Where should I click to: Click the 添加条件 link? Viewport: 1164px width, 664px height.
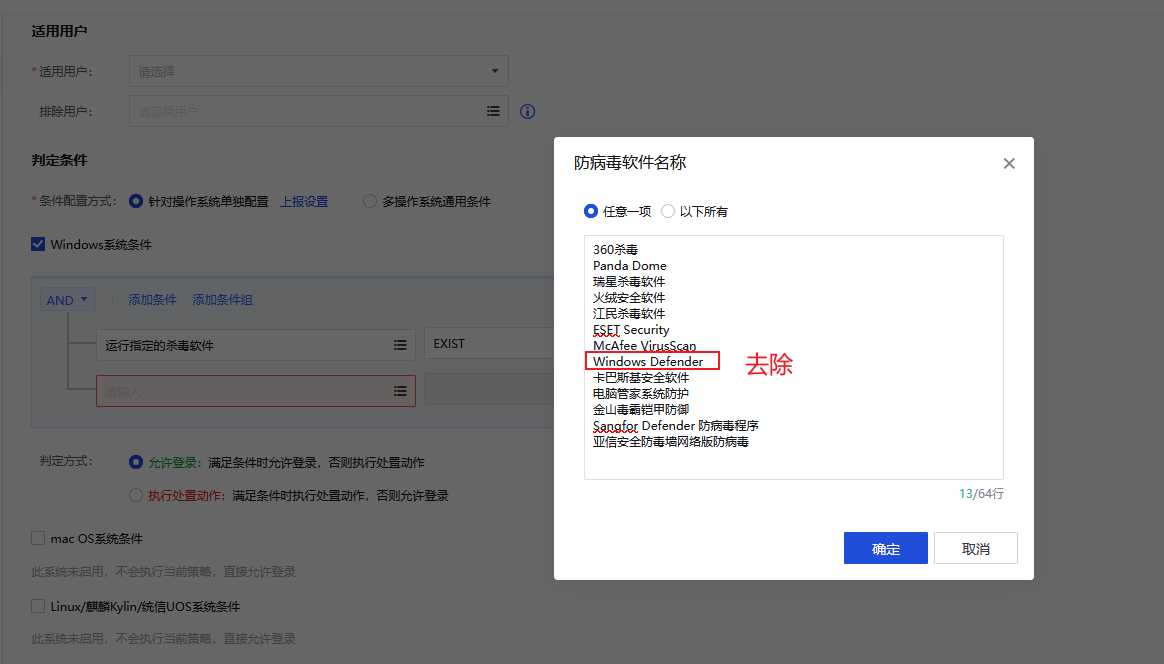[x=152, y=300]
